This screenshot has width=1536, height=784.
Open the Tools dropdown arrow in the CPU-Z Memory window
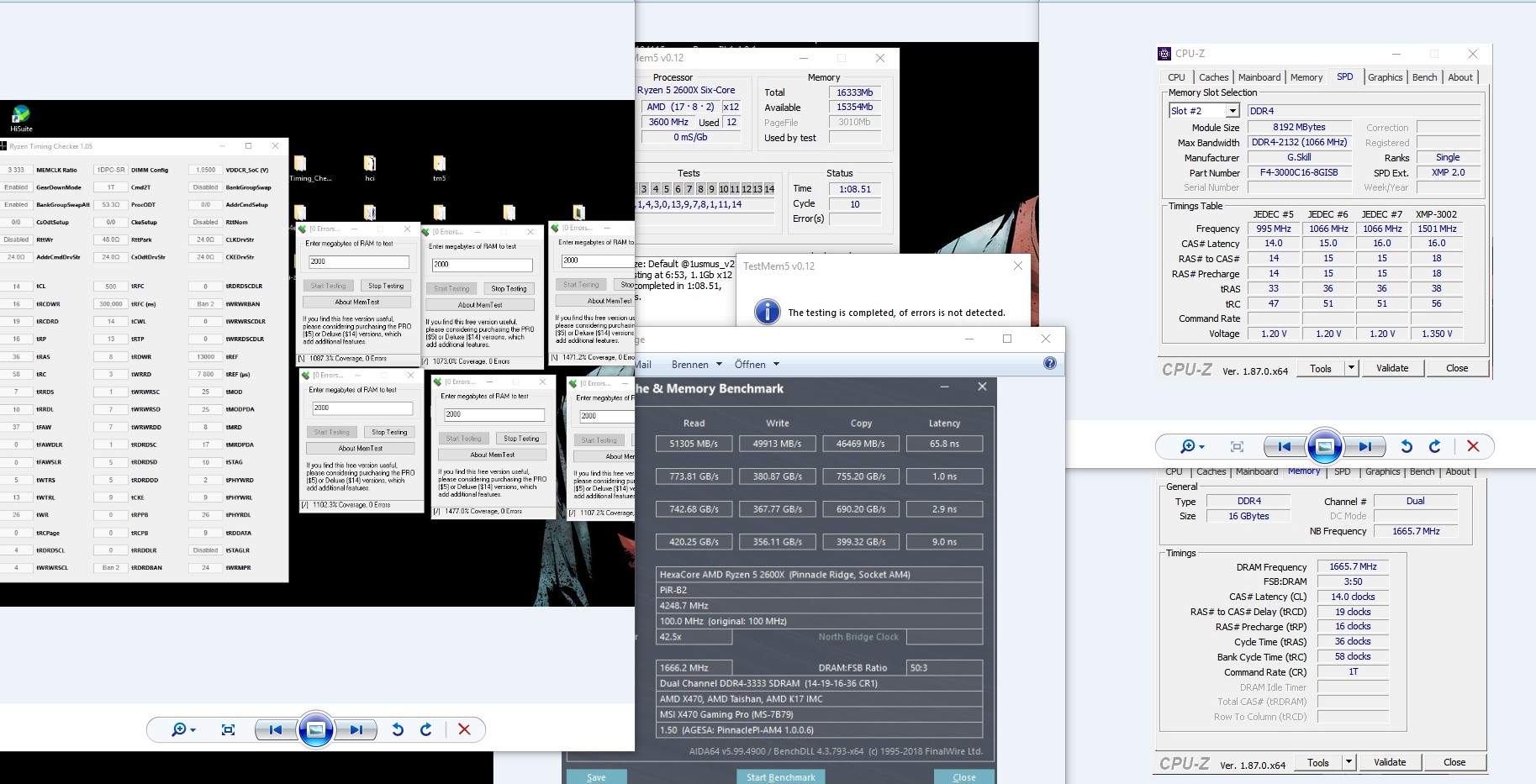tap(1349, 762)
